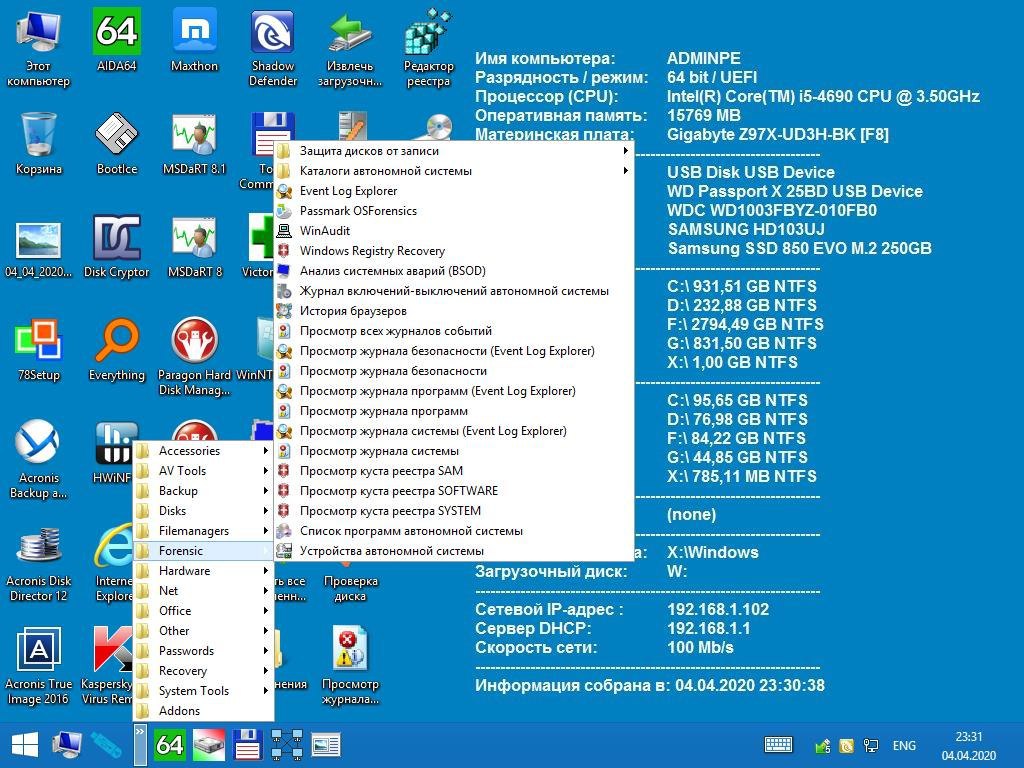1024x768 pixels.
Task: Open Список программ автономной системы
Action: [x=454, y=531]
